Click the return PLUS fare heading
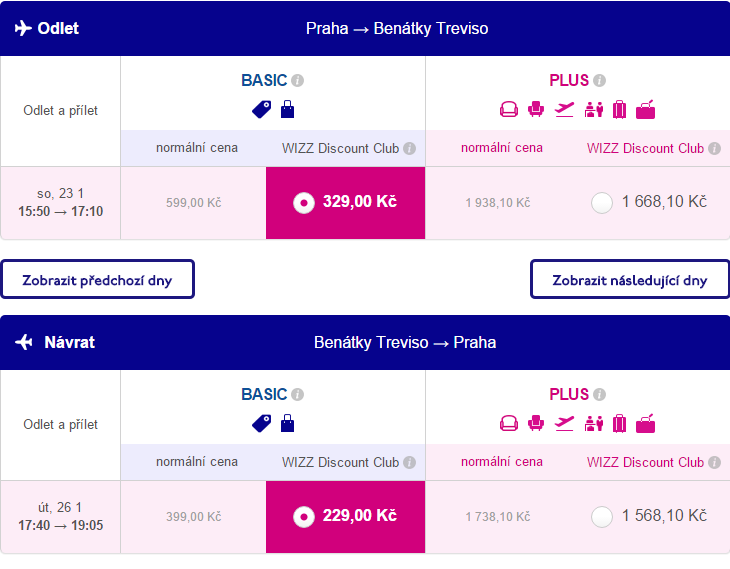The image size is (730, 569). tap(569, 395)
